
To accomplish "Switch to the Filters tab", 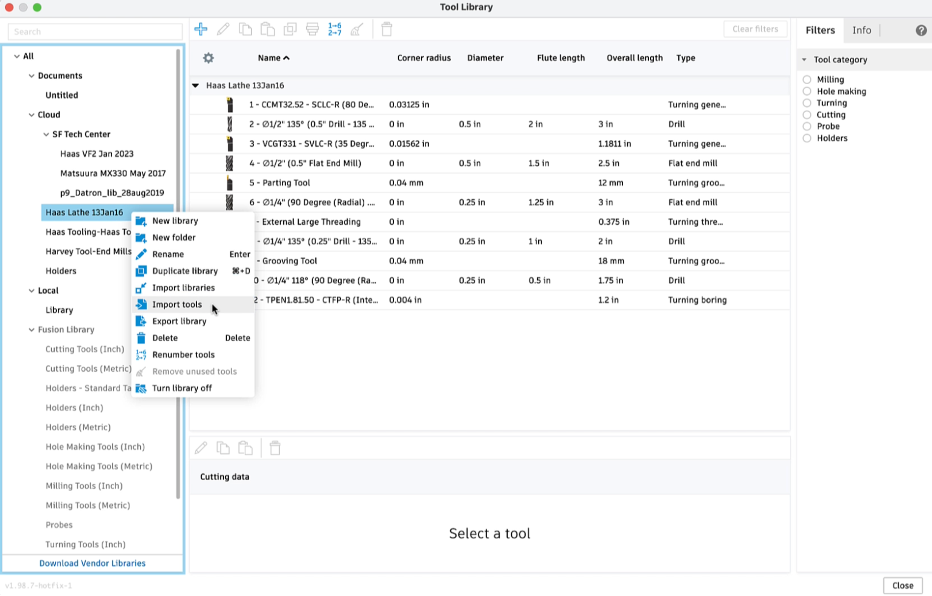I will click(x=820, y=30).
